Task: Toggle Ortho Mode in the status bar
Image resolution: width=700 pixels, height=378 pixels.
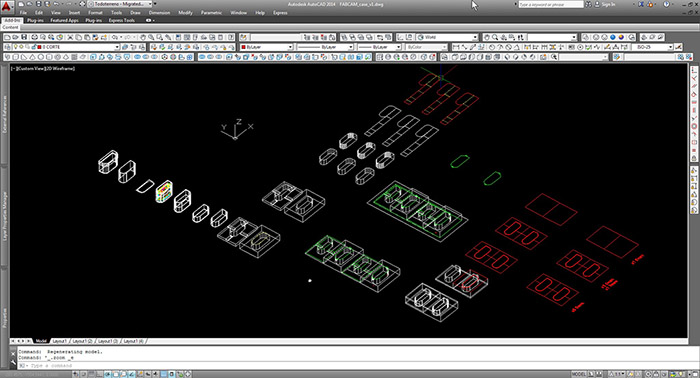Action: (100, 374)
